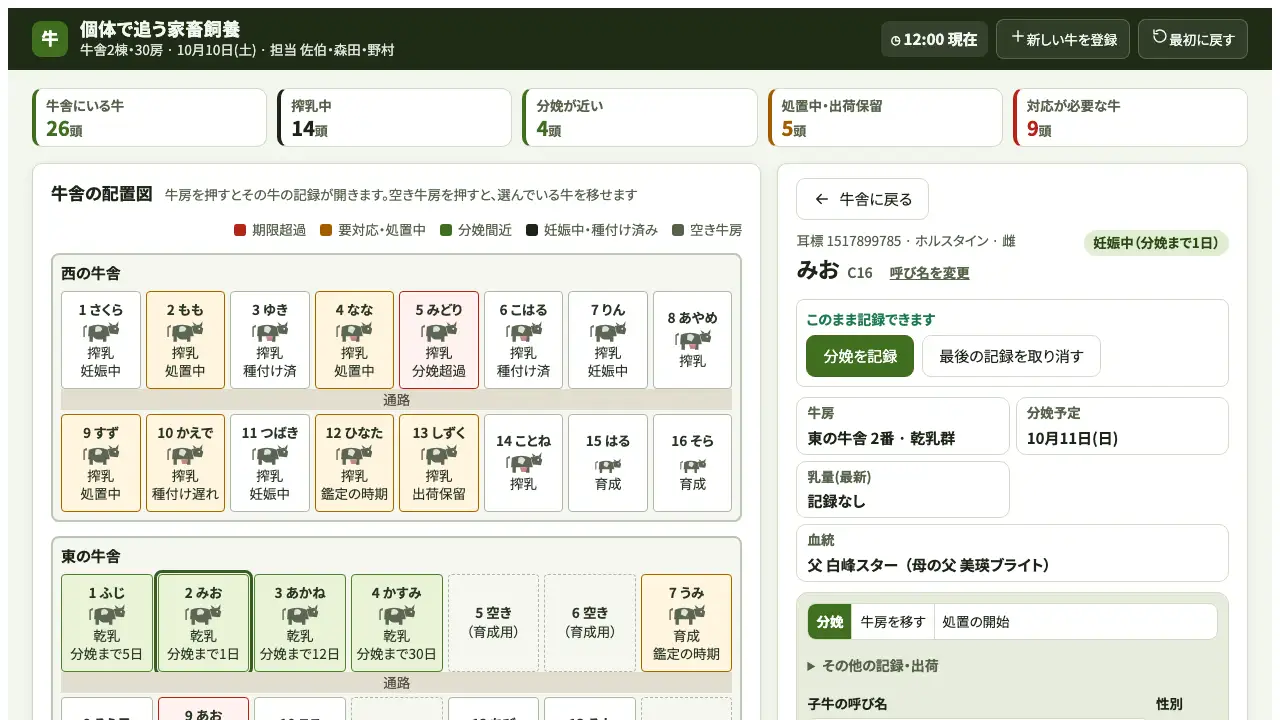
Task: Undo with 最後の記録を取り消す button
Action: pyautogui.click(x=1011, y=356)
